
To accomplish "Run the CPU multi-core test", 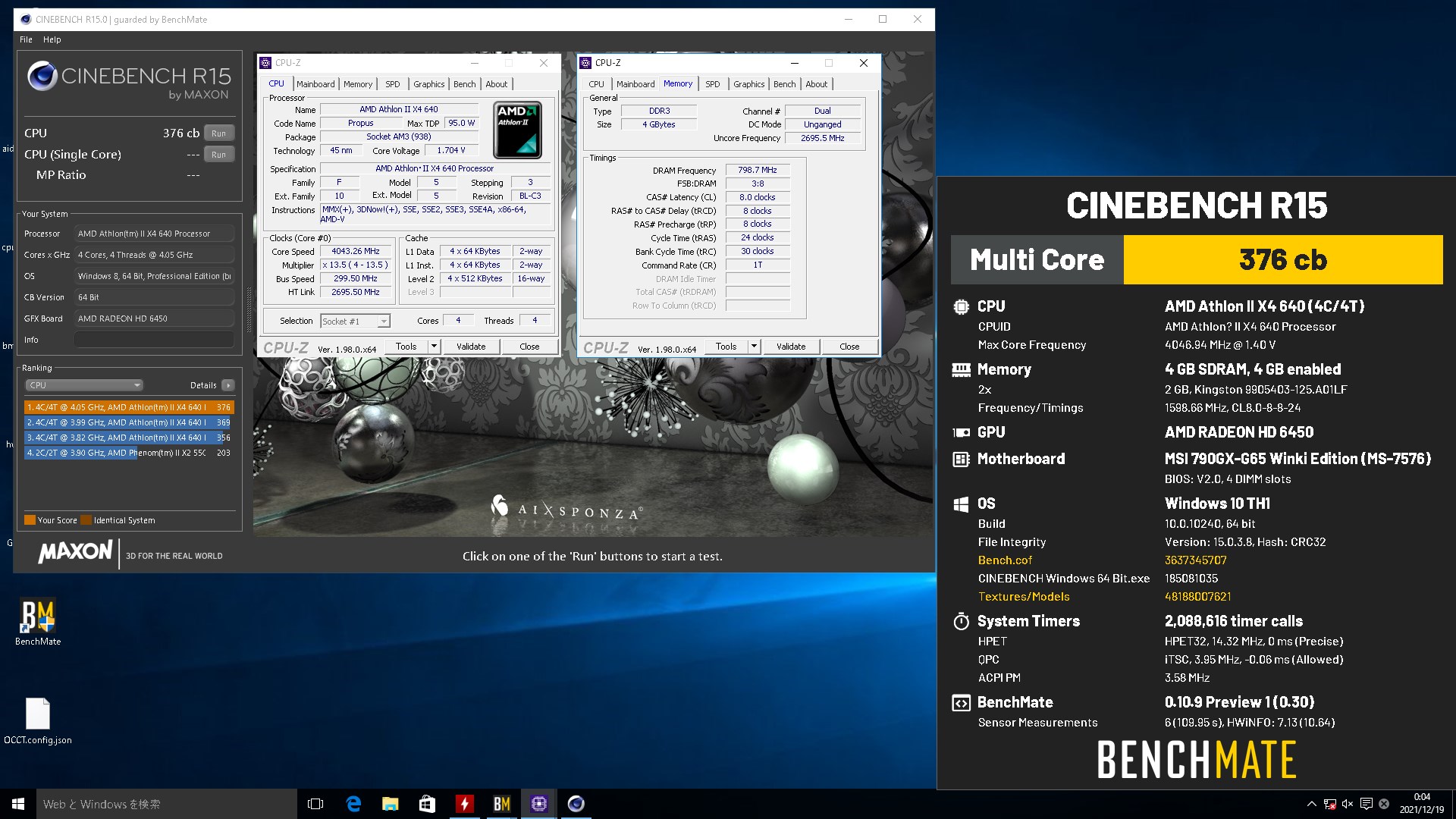I will tap(218, 133).
